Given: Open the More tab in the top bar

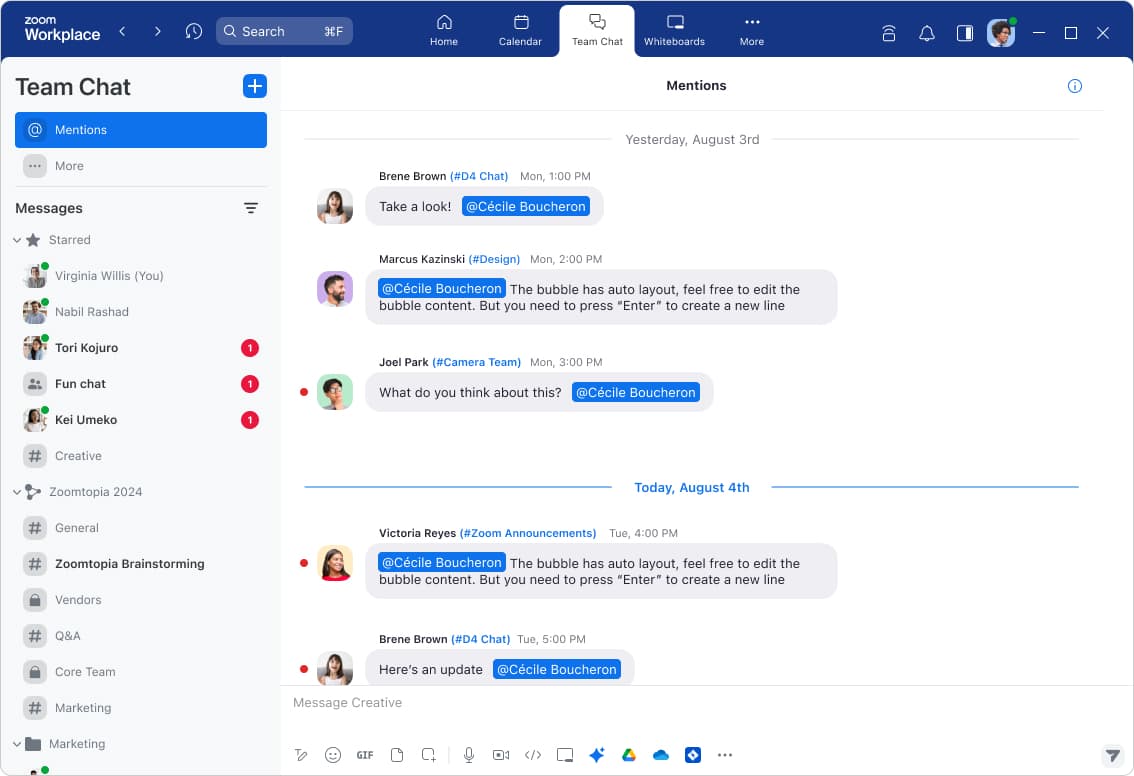Looking at the screenshot, I should click(x=751, y=31).
